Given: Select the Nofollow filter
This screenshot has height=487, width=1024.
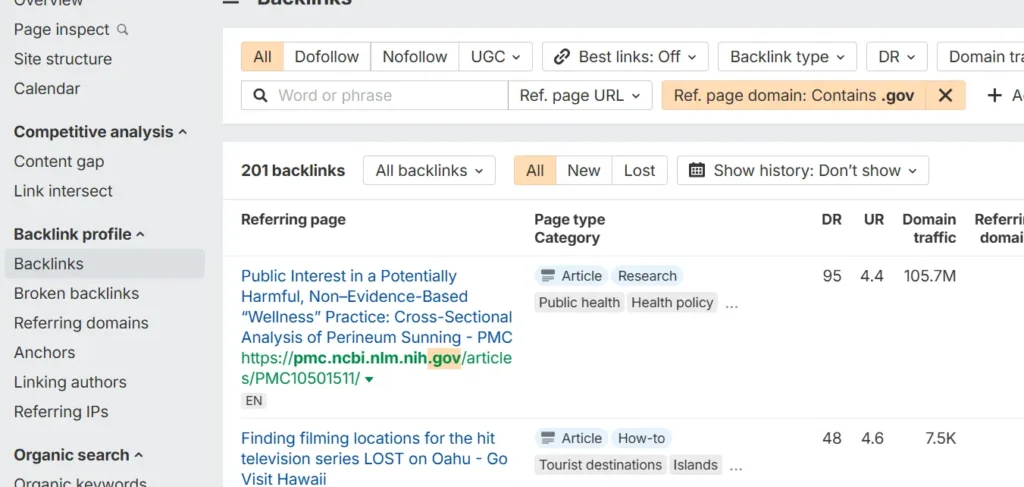Looking at the screenshot, I should [415, 57].
